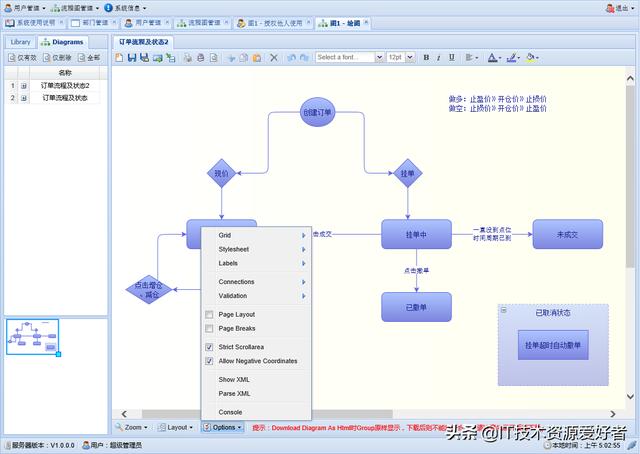Screen dimensions: 640x454
Task: Open the line color pen picker
Action: pyautogui.click(x=513, y=58)
